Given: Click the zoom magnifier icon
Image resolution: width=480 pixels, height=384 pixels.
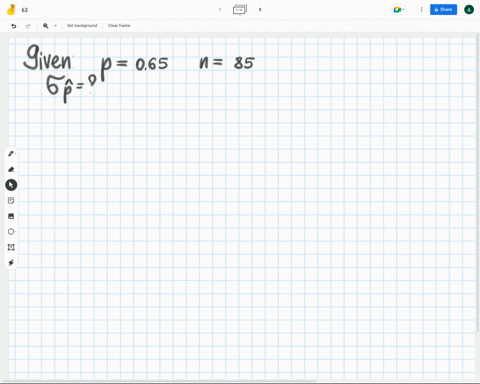Looking at the screenshot, I should pyautogui.click(x=46, y=26).
